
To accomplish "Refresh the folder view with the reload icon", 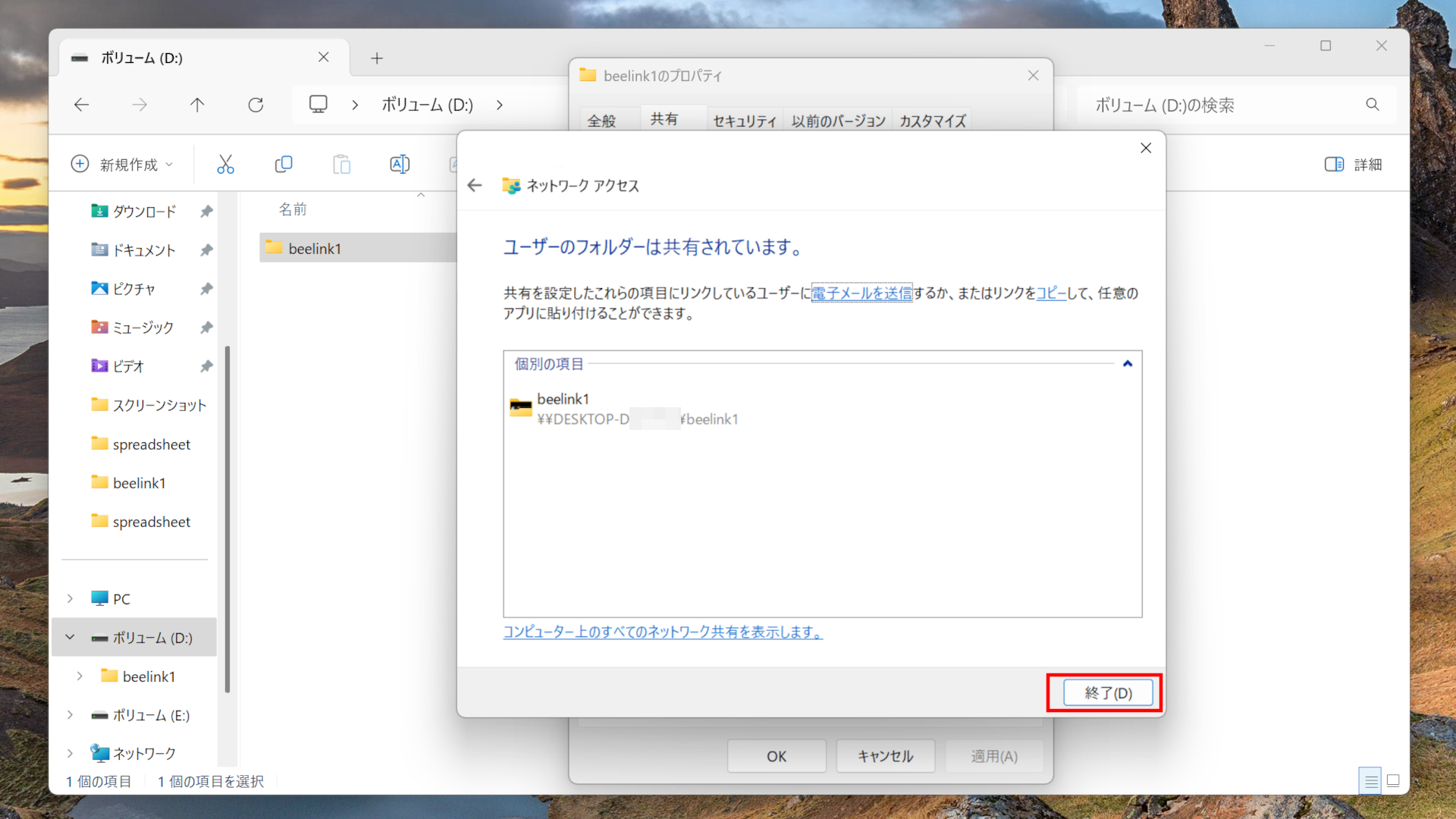I will [256, 105].
